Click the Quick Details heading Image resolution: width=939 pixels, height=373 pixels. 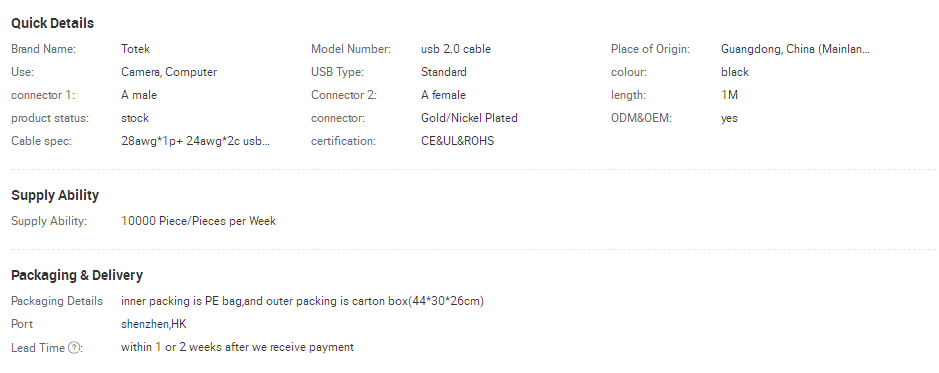point(52,23)
